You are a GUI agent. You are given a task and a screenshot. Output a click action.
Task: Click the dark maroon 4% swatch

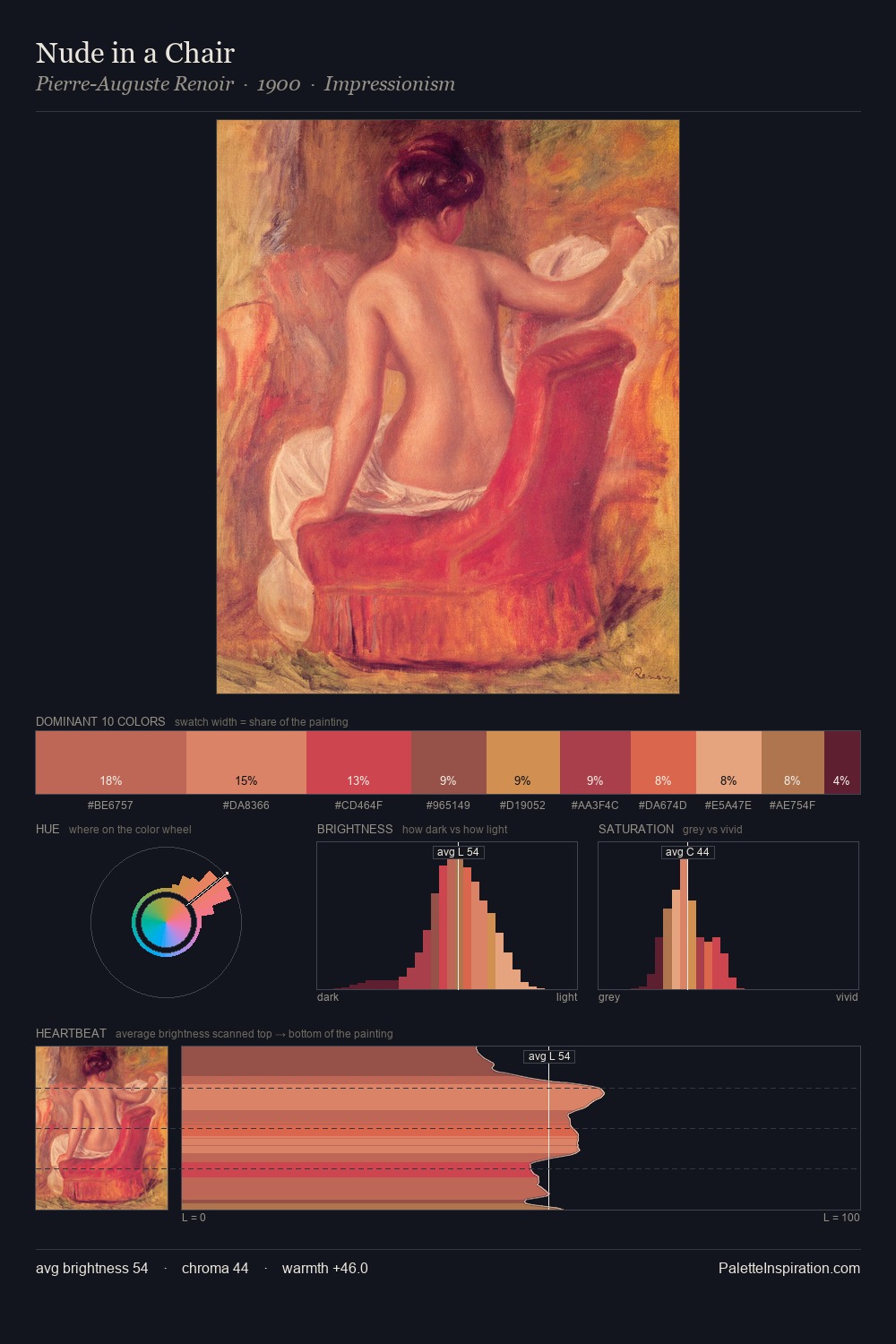[841, 762]
